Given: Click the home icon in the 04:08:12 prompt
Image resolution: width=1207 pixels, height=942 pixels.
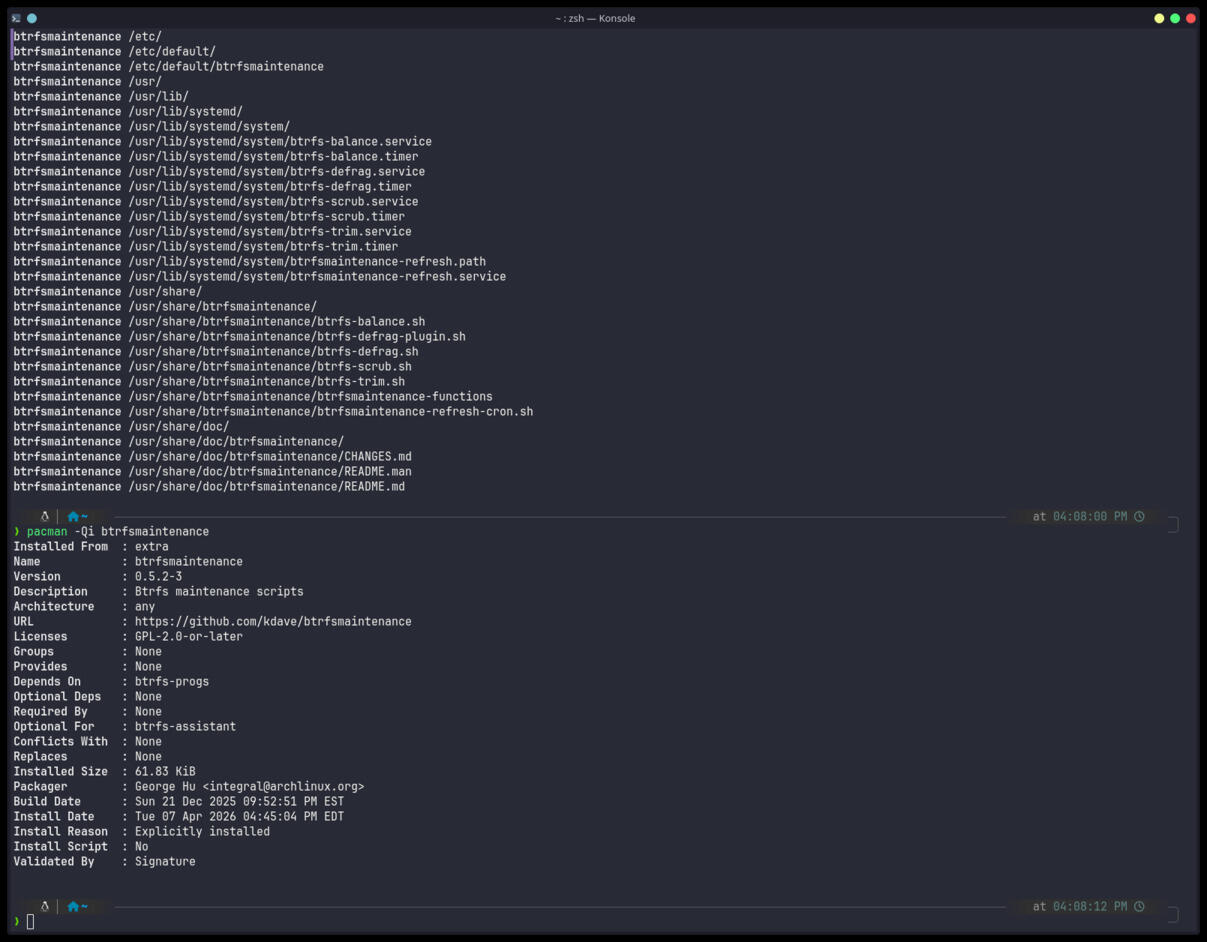Looking at the screenshot, I should click(x=73, y=906).
